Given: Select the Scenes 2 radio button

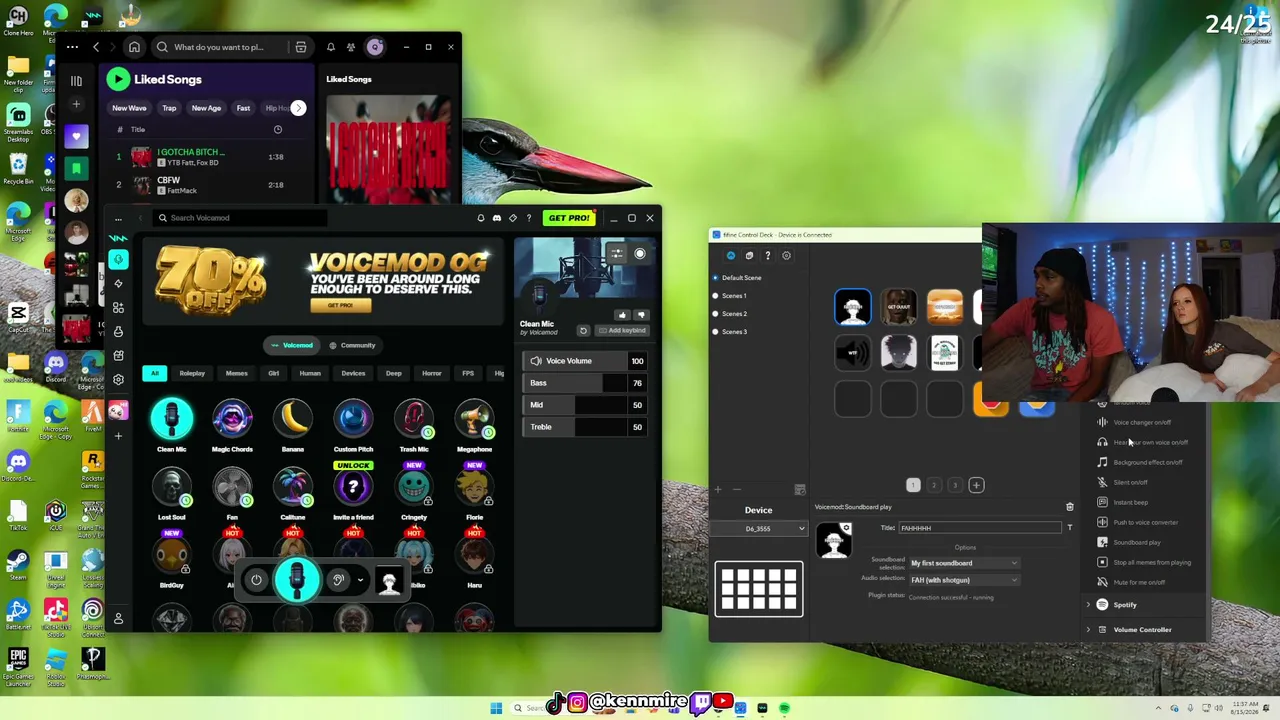Looking at the screenshot, I should tap(715, 314).
